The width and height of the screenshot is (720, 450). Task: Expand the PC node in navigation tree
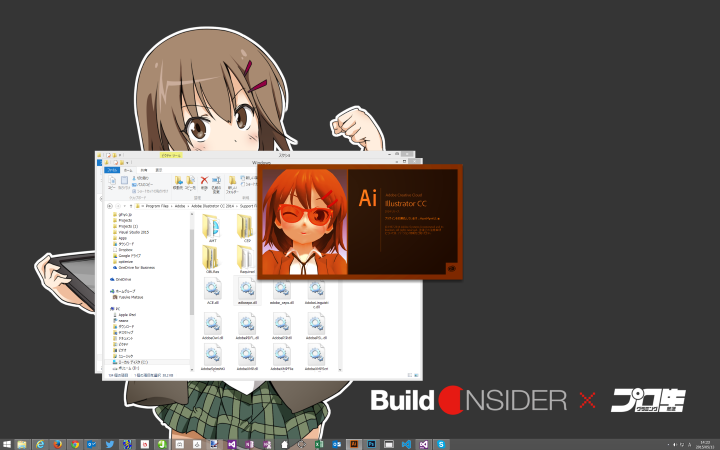coord(112,308)
